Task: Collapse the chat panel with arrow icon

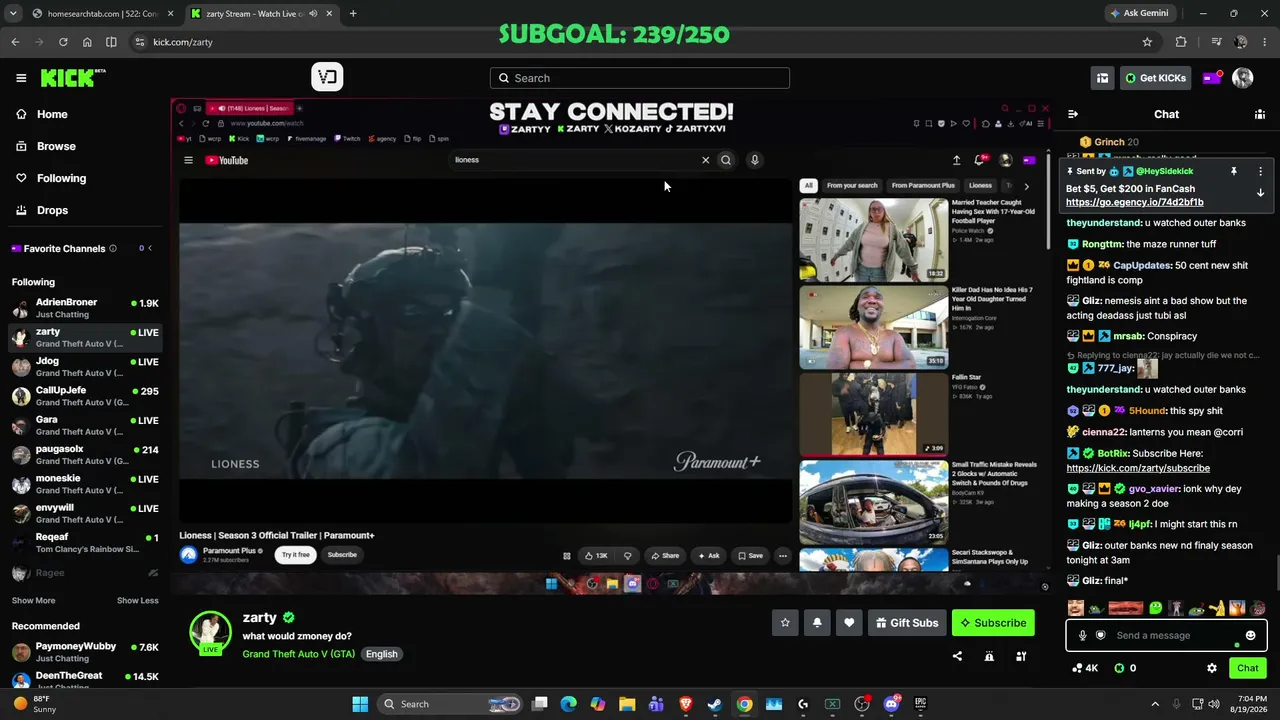Action: pyautogui.click(x=1073, y=114)
